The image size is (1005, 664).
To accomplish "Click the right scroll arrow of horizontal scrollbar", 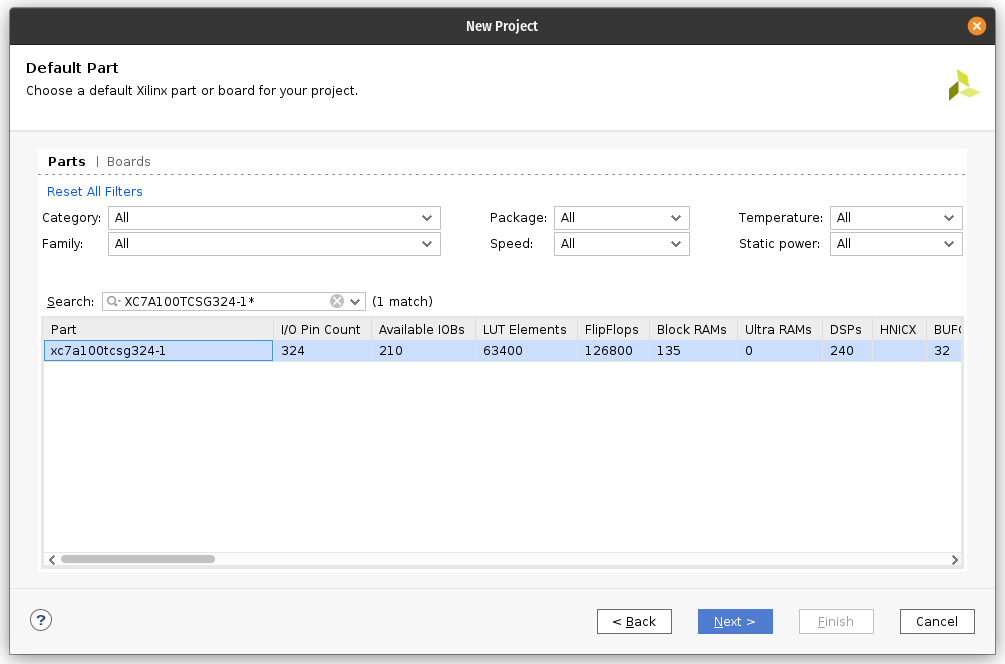I will 954,560.
